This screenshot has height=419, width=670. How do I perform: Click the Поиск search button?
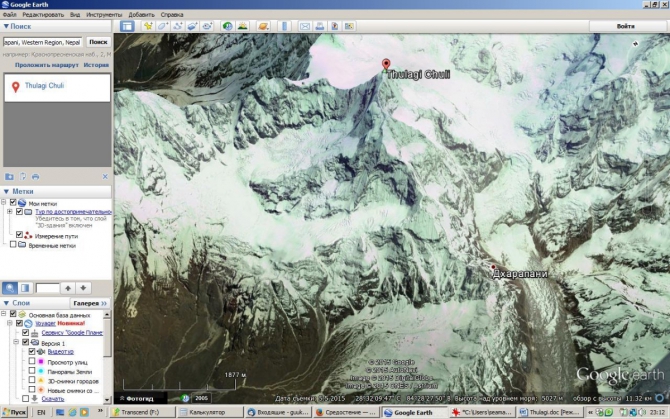coord(98,42)
